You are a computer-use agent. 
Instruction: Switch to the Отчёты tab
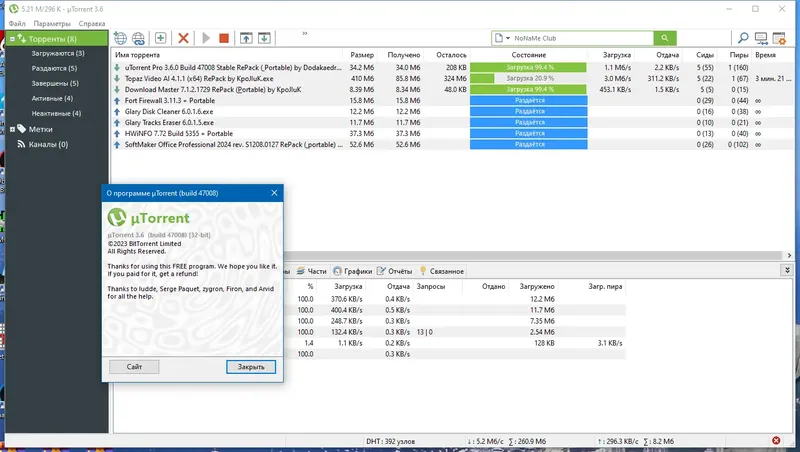tap(394, 271)
